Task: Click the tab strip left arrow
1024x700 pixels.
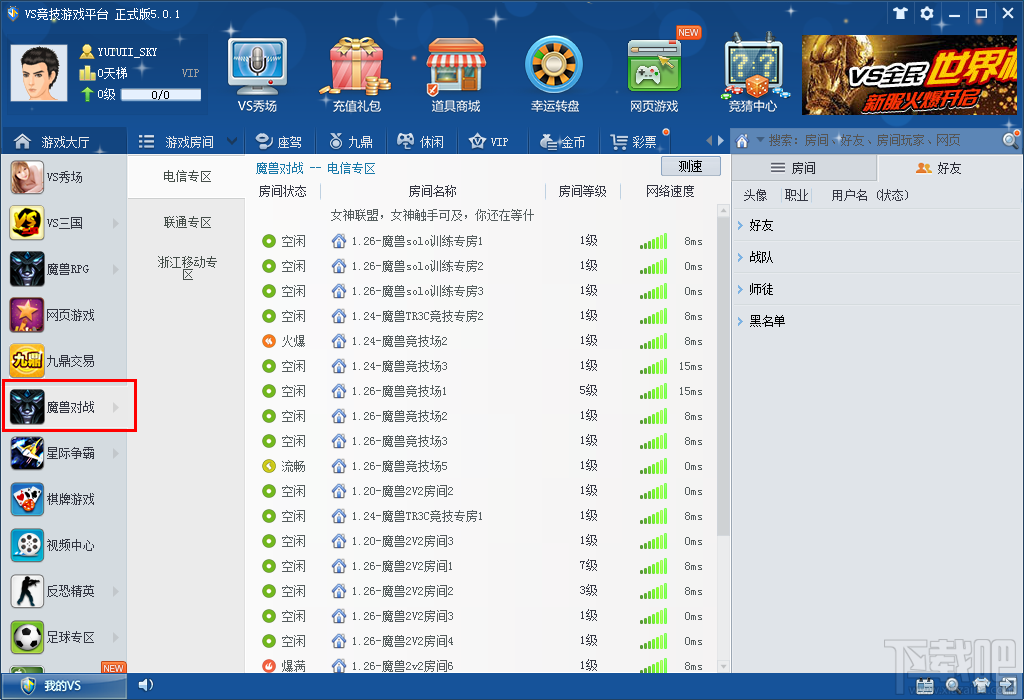Action: [710, 140]
